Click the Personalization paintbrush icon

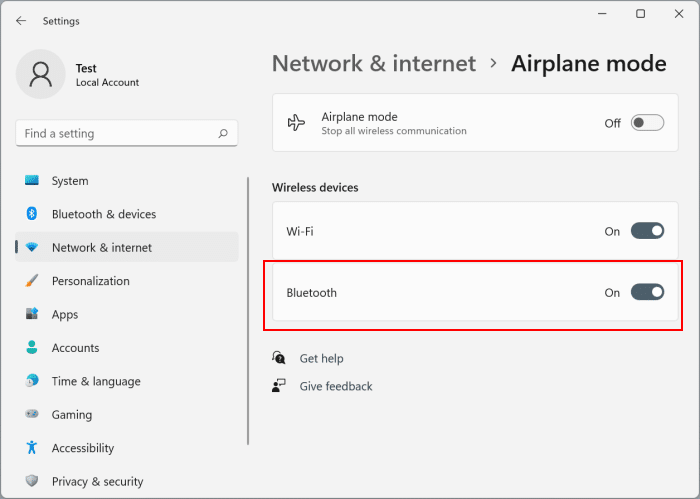click(x=32, y=281)
